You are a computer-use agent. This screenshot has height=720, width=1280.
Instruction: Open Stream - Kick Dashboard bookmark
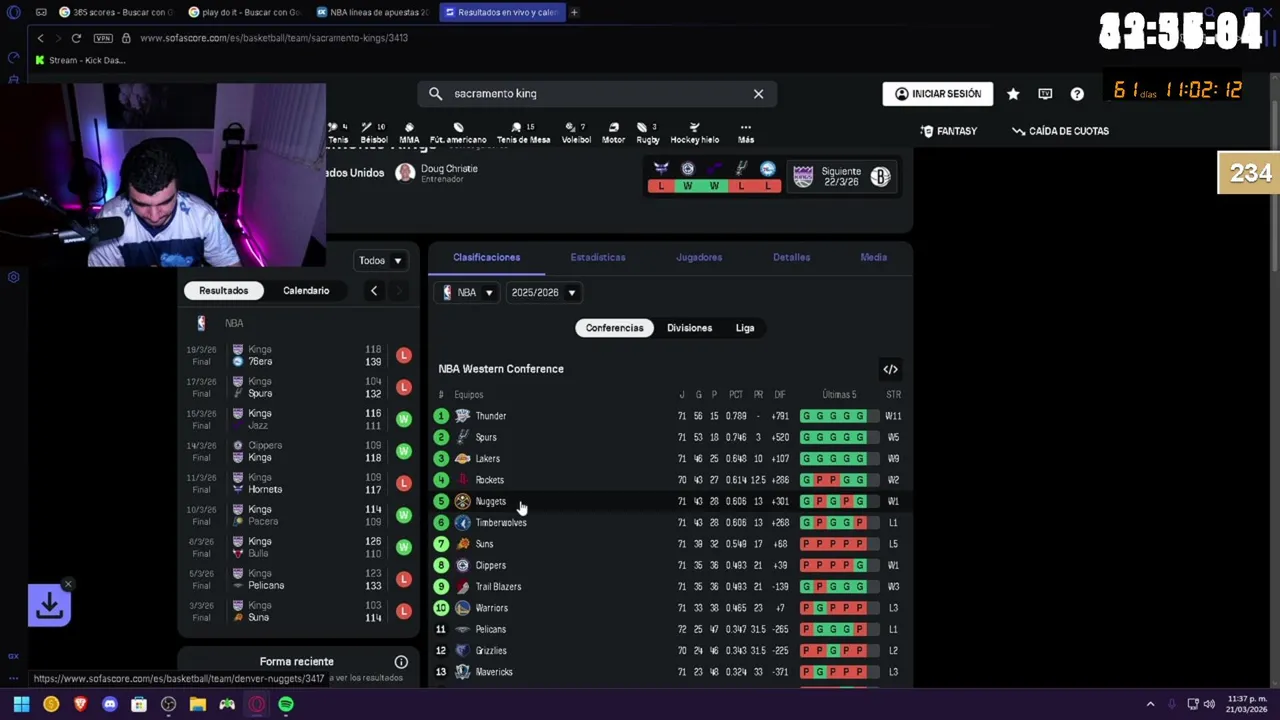(80, 60)
